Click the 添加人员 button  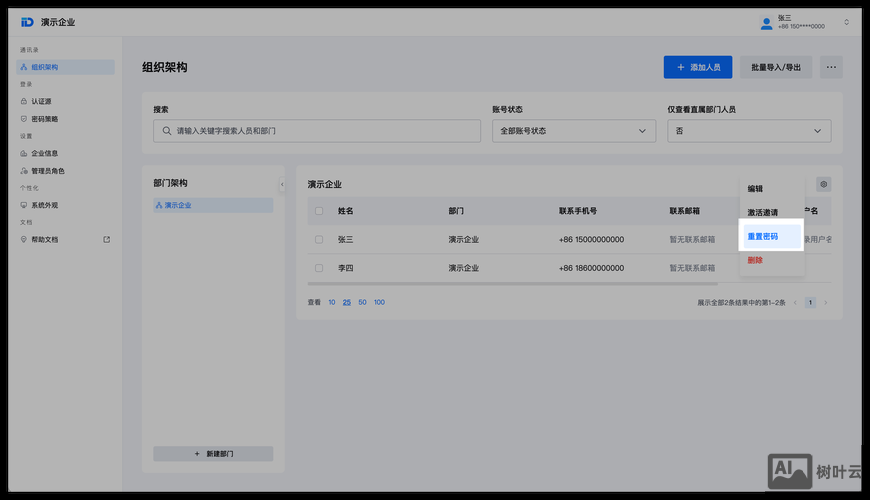click(x=698, y=67)
